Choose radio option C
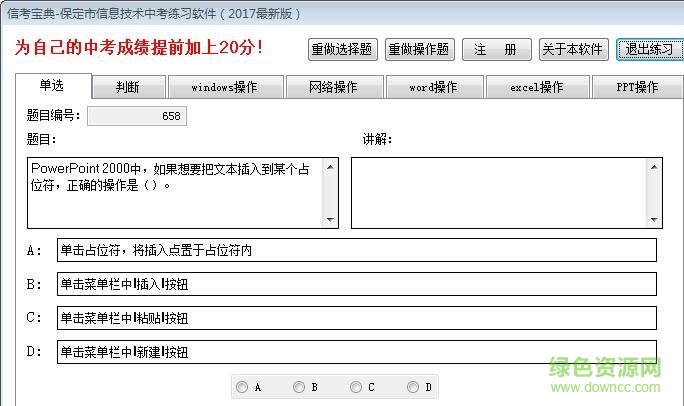This screenshot has height=406, width=684. pos(356,387)
